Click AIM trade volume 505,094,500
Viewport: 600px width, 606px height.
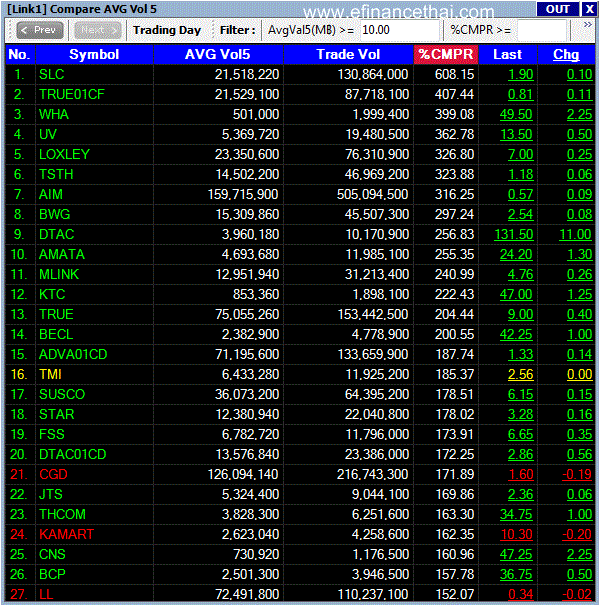pos(372,194)
